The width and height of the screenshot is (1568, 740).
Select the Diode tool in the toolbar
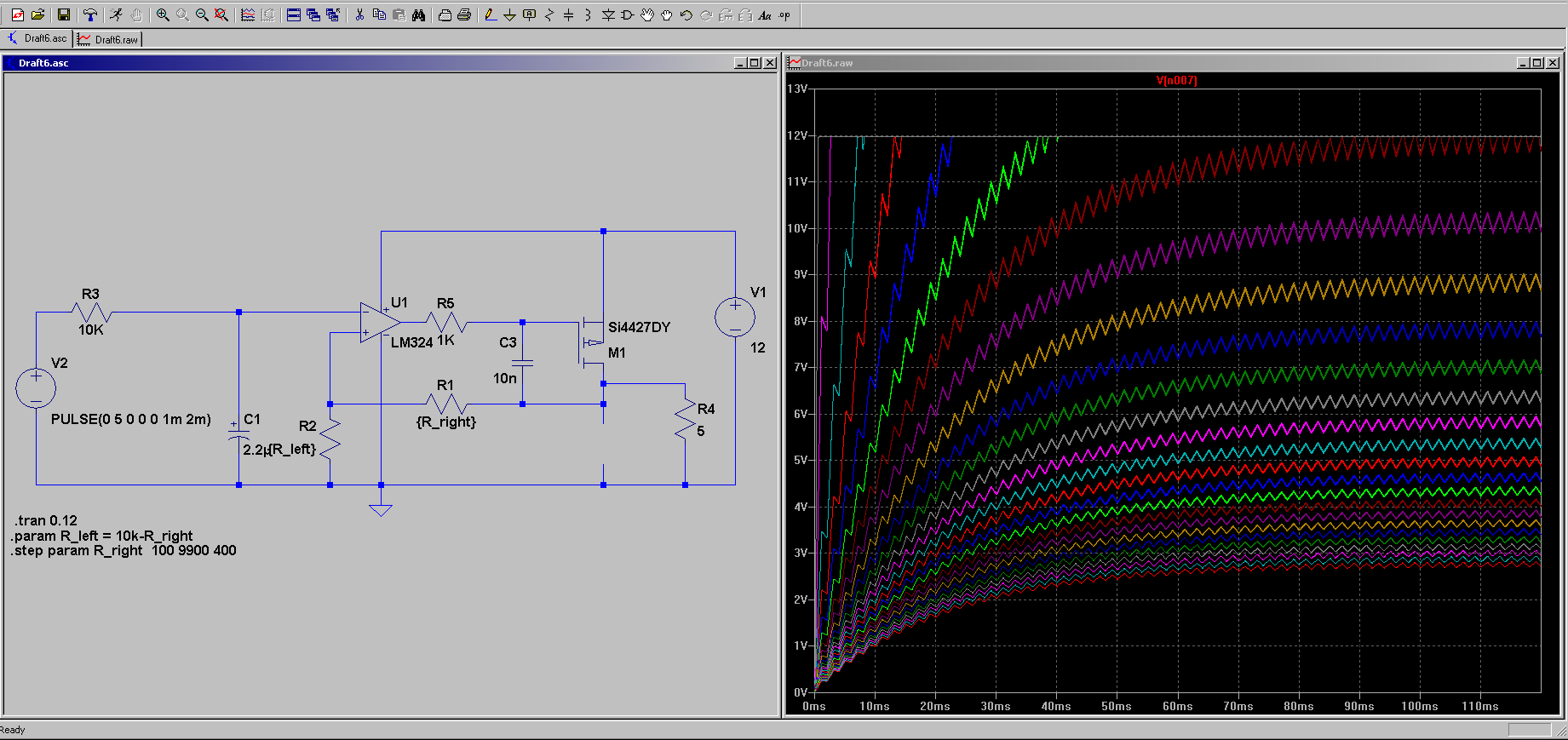point(608,14)
